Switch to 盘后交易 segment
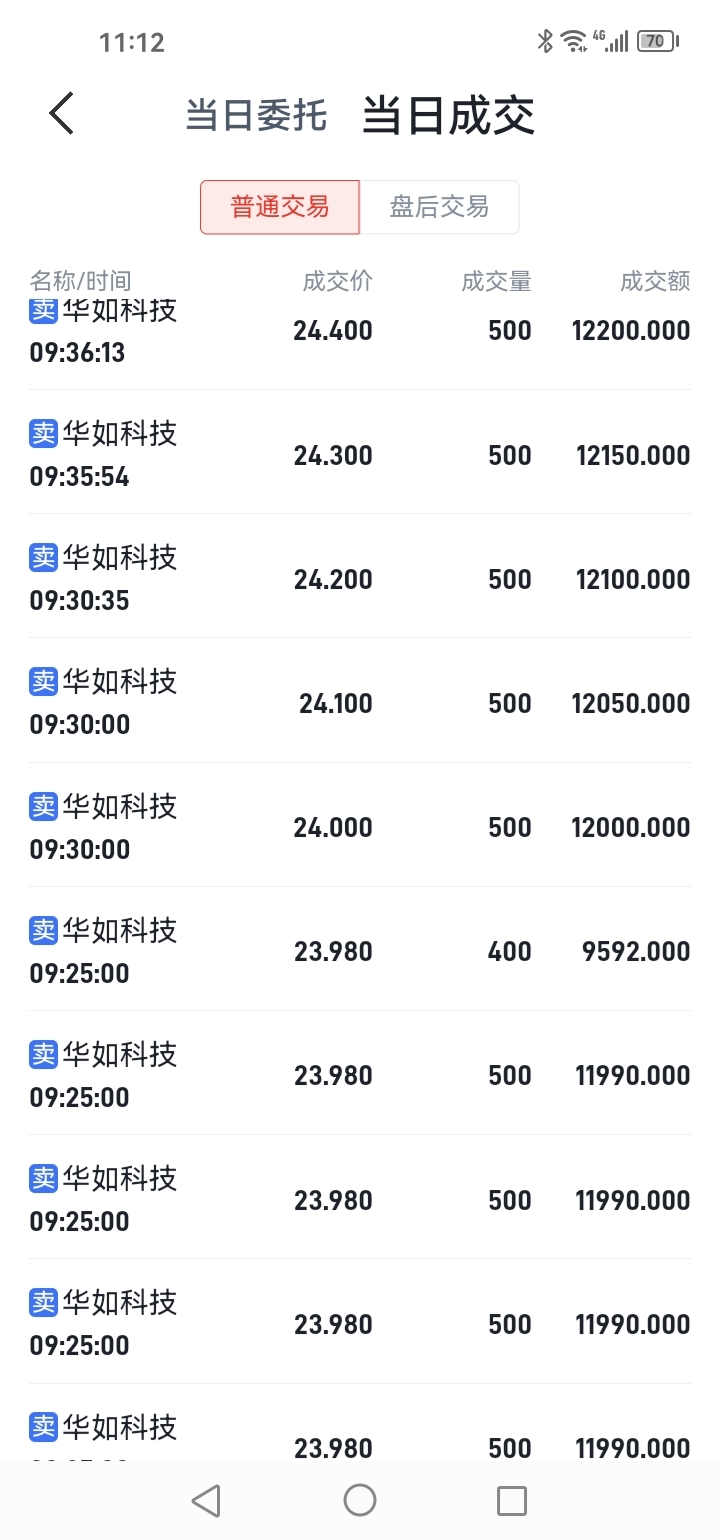 point(439,207)
